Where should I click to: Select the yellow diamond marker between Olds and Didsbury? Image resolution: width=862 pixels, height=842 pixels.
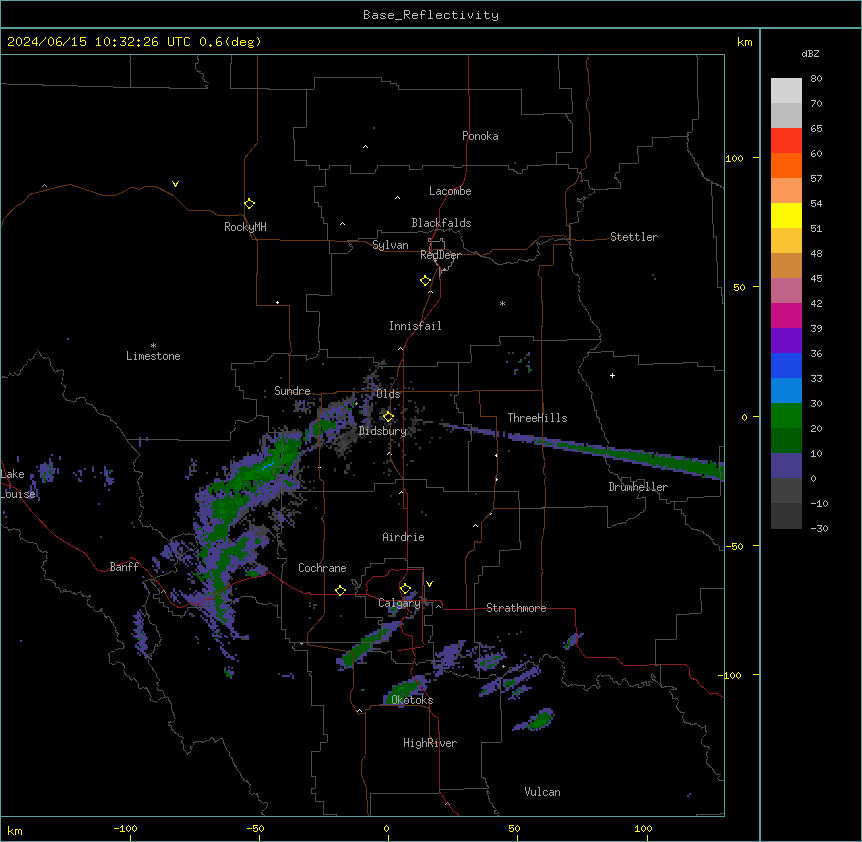pos(388,417)
